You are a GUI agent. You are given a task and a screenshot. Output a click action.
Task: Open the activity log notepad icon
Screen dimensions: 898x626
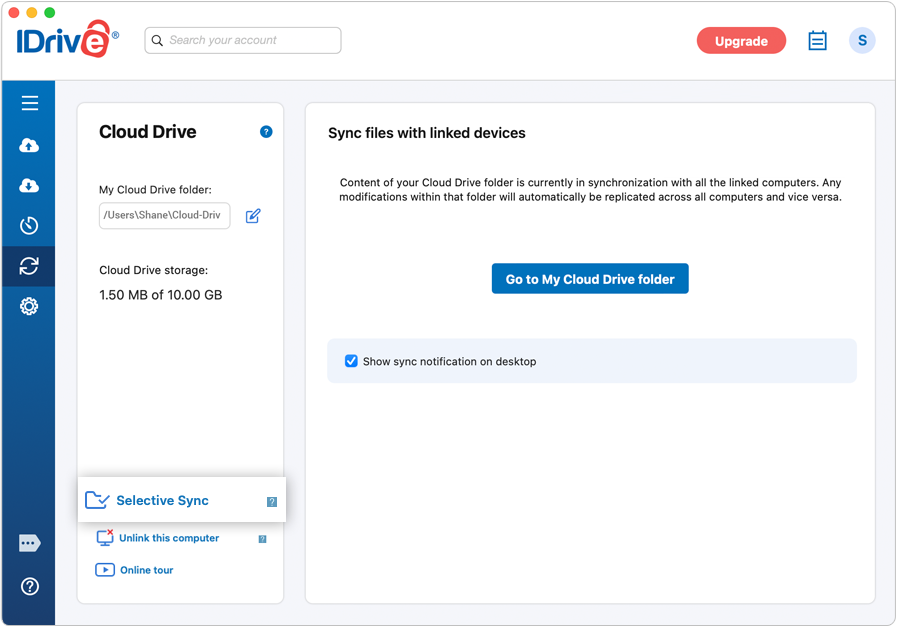tap(817, 41)
